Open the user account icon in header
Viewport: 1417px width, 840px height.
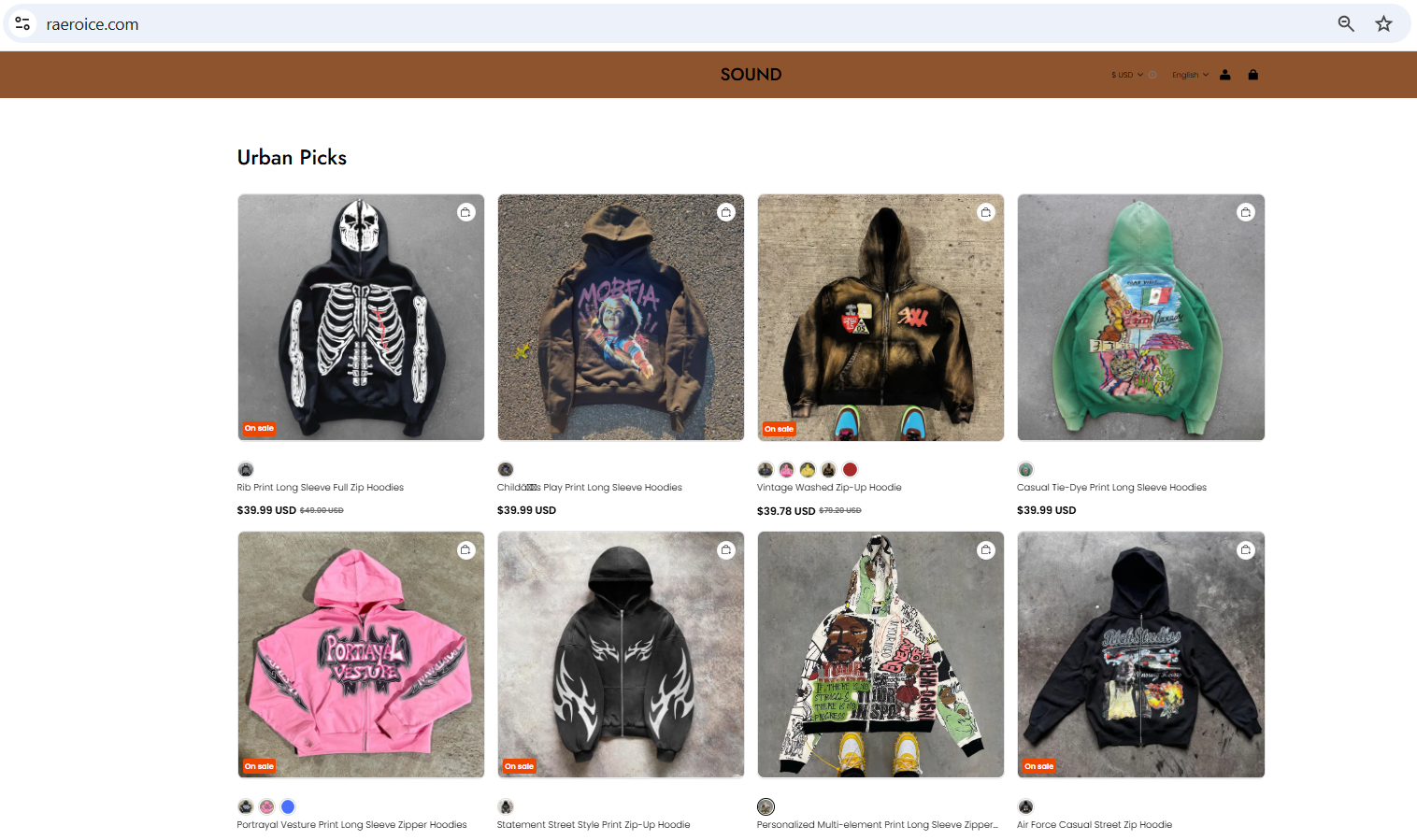pos(1224,75)
